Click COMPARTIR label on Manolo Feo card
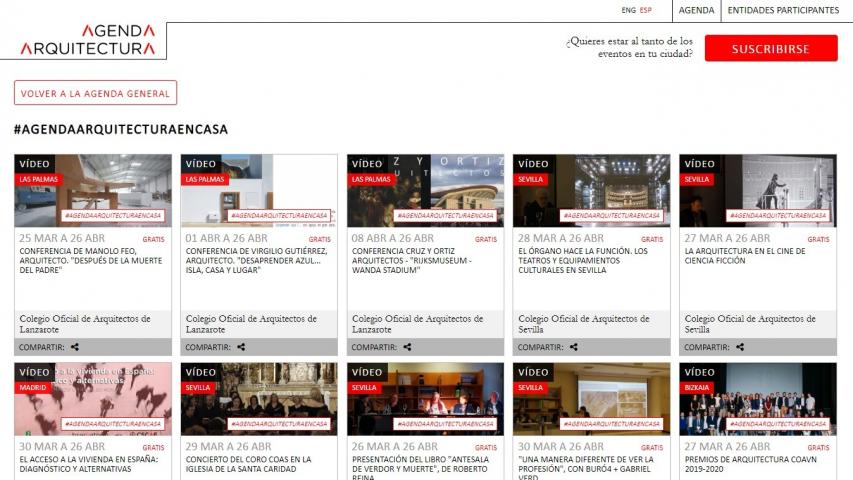This screenshot has height=480, width=853. point(41,347)
